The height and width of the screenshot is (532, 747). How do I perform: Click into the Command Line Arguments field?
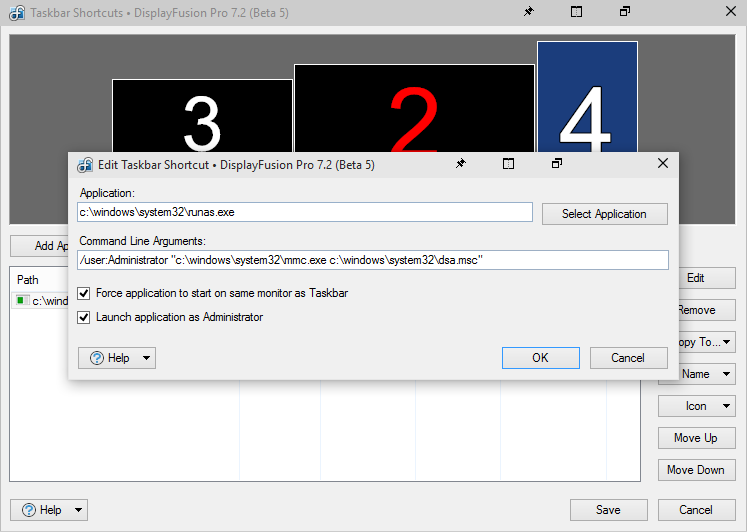(373, 260)
